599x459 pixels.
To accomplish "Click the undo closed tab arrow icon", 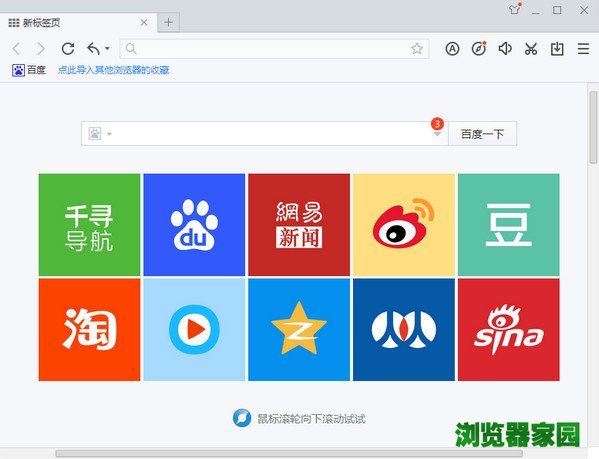I will (94, 48).
